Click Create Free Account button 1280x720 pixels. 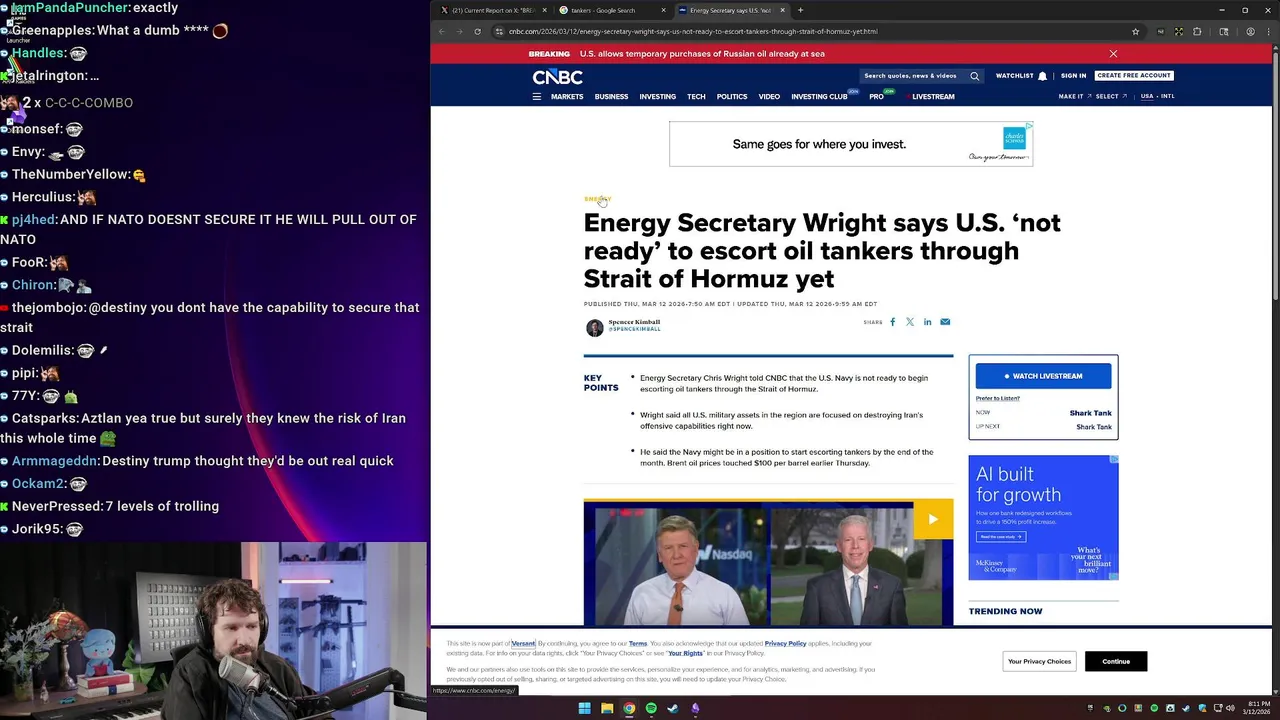tap(1133, 75)
